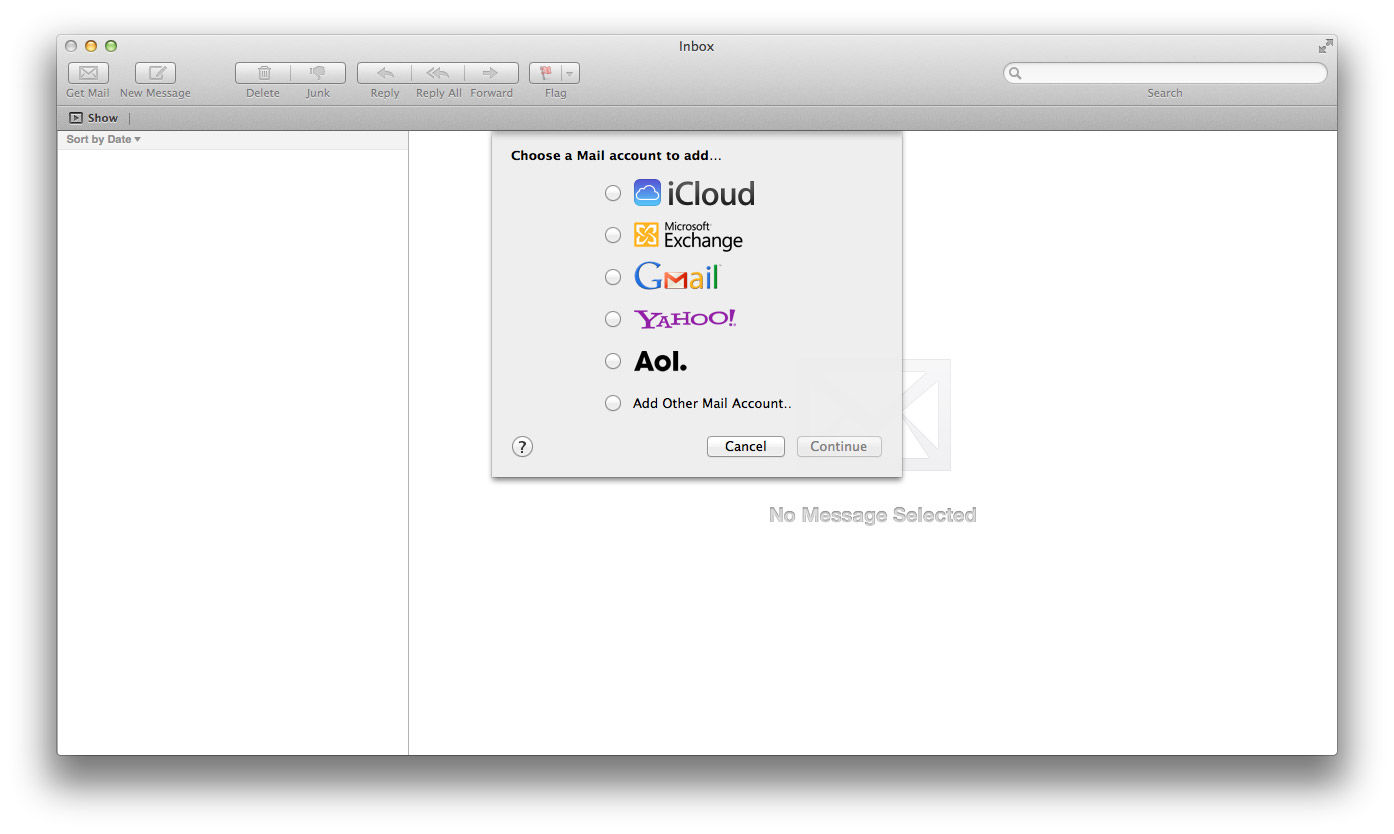Click the Get Mail envelope icon

tap(88, 73)
